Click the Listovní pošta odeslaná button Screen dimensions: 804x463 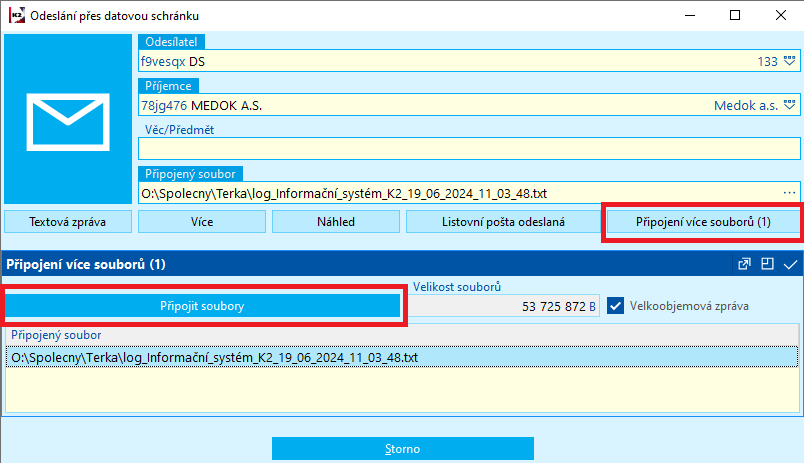tap(503, 222)
